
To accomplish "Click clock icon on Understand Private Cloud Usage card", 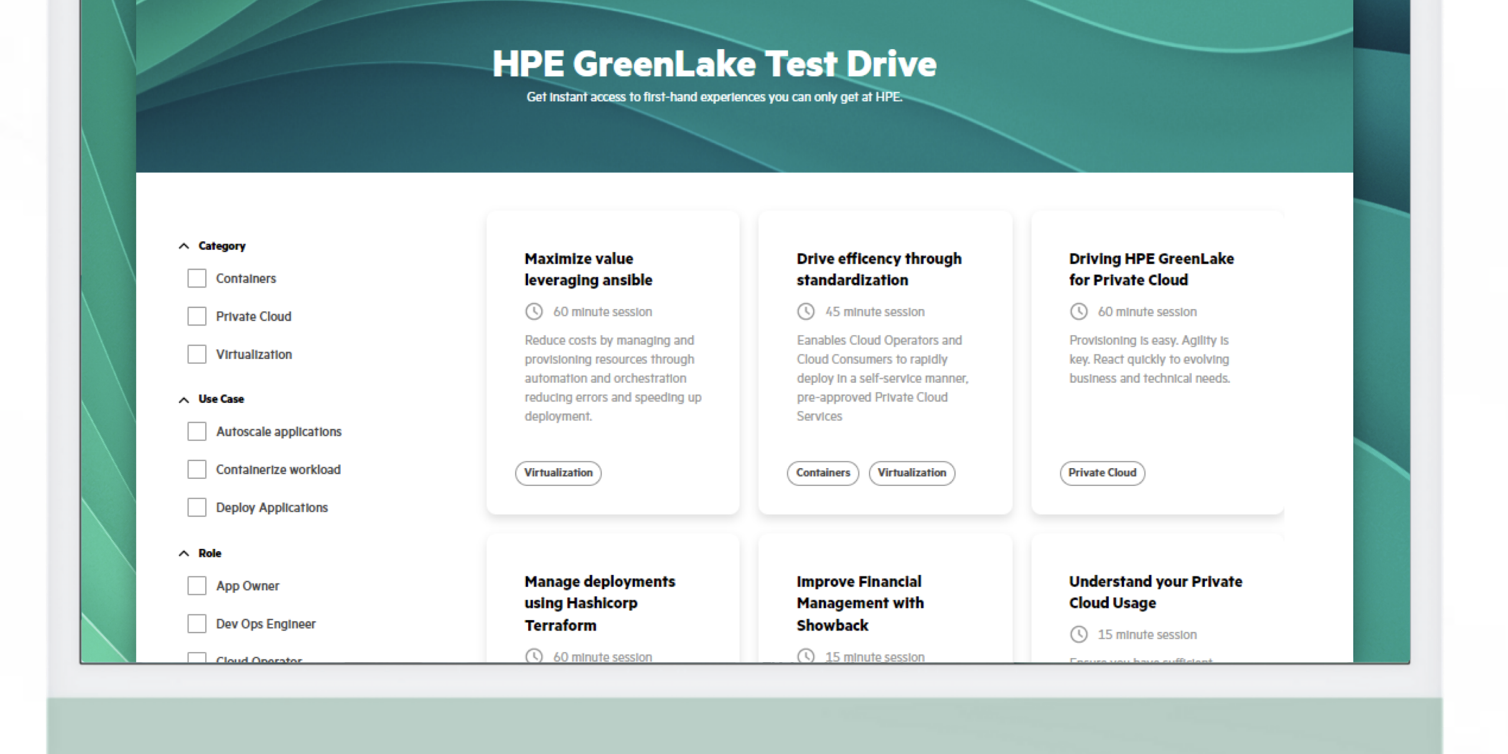I will pos(1078,634).
